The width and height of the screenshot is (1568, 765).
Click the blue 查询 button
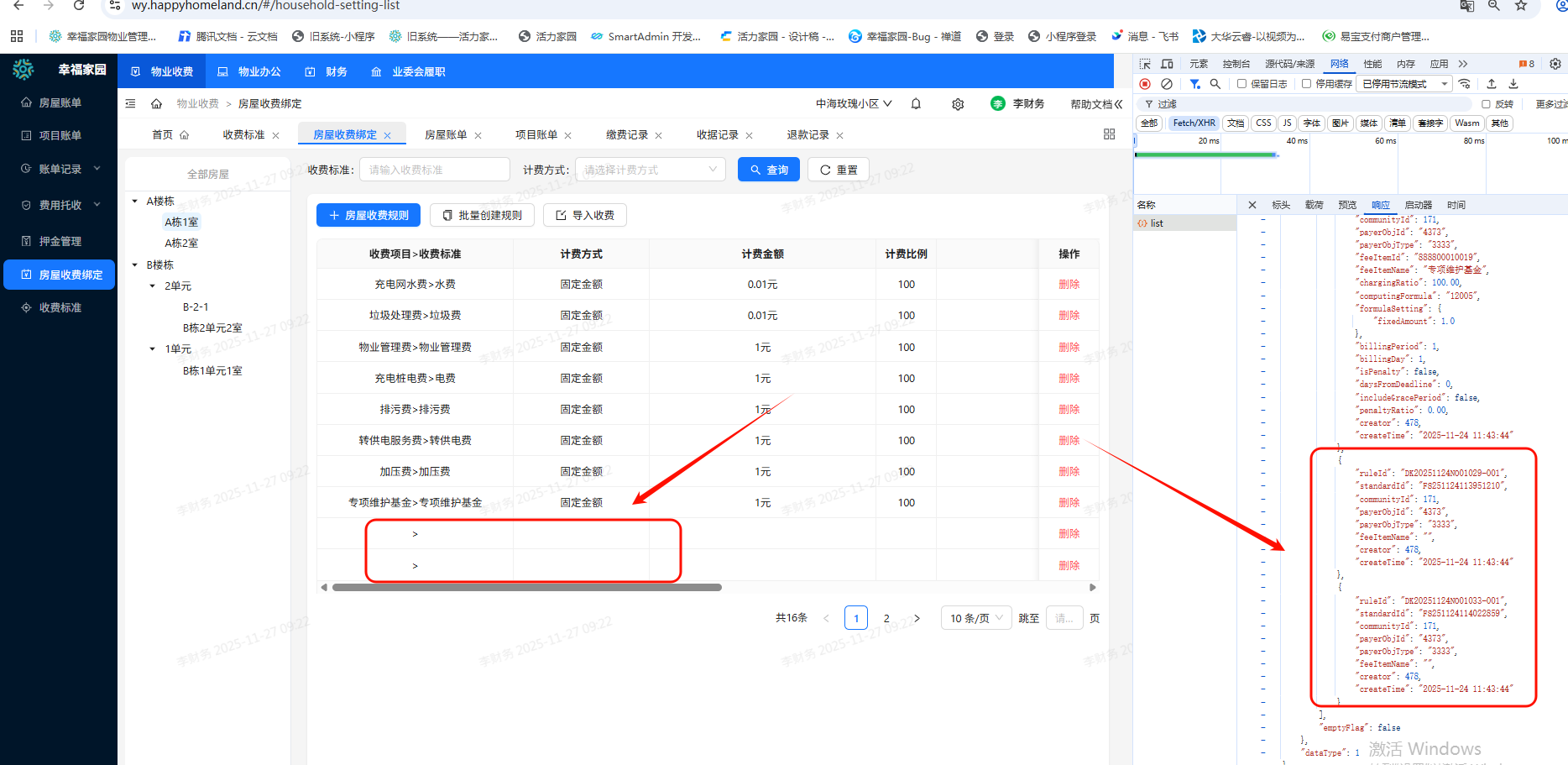coord(768,170)
